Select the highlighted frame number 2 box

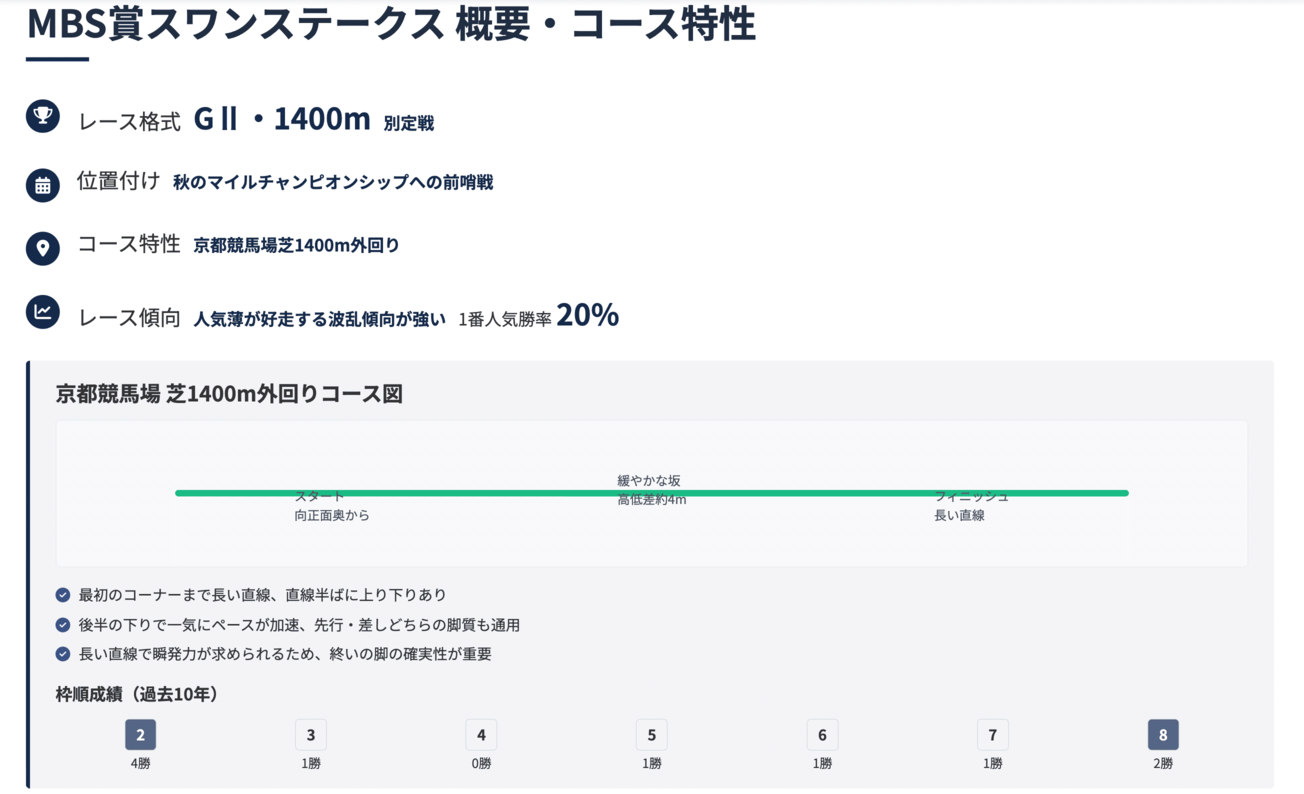pos(140,735)
